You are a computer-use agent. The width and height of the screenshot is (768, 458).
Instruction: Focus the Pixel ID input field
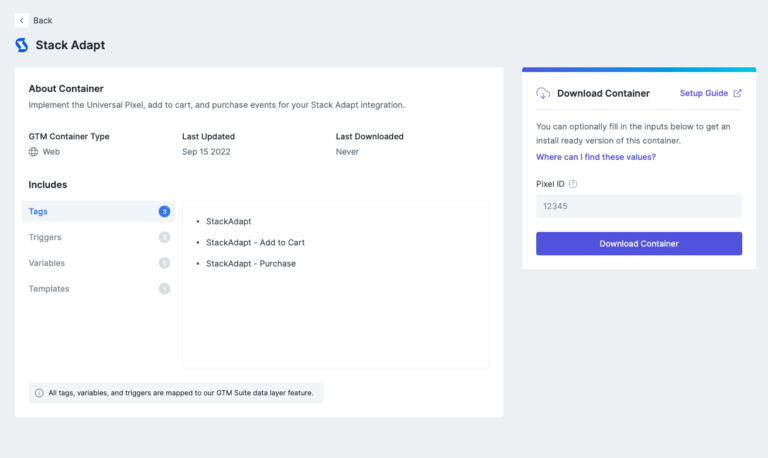pos(639,206)
